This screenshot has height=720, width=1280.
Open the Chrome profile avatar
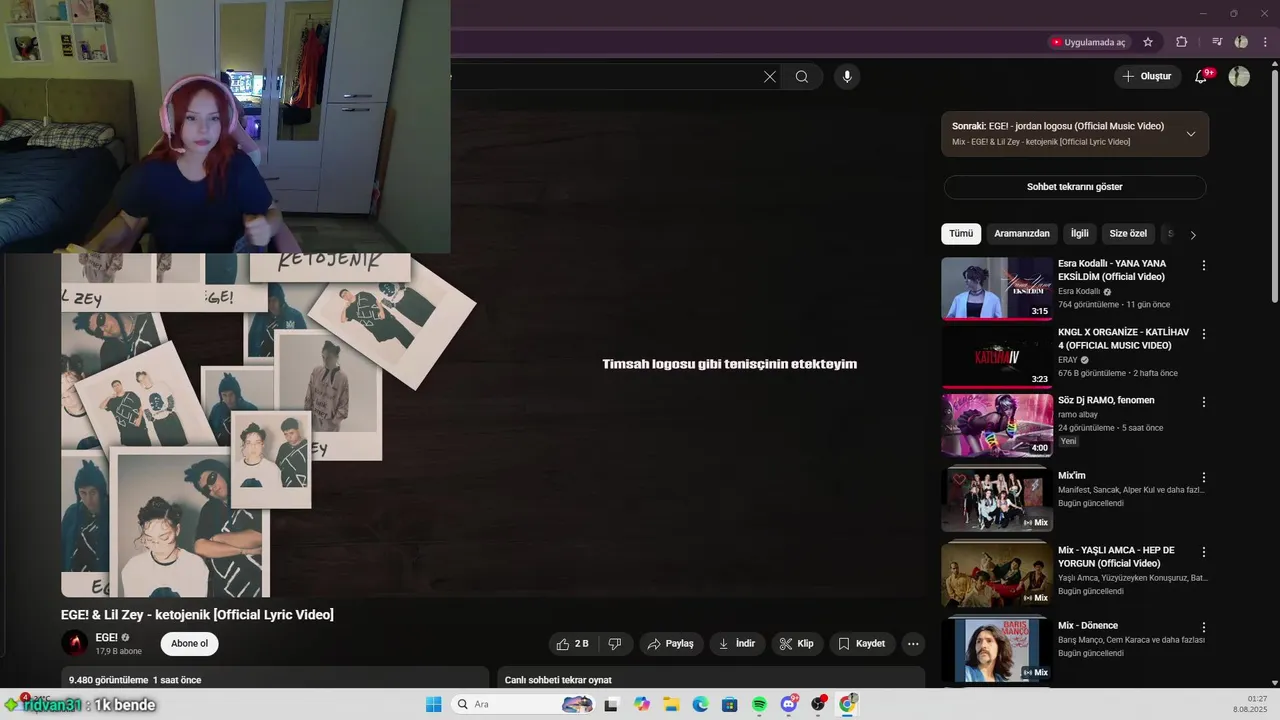click(x=1241, y=42)
